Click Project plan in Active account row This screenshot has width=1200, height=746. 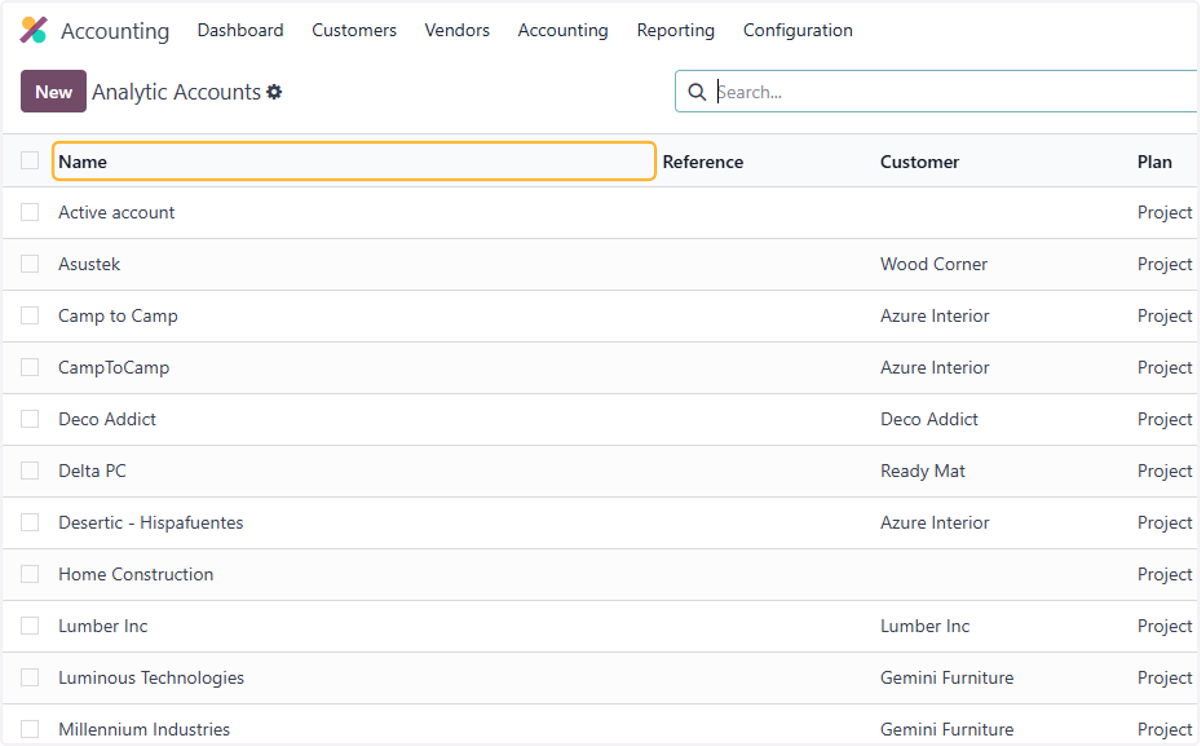(1165, 212)
